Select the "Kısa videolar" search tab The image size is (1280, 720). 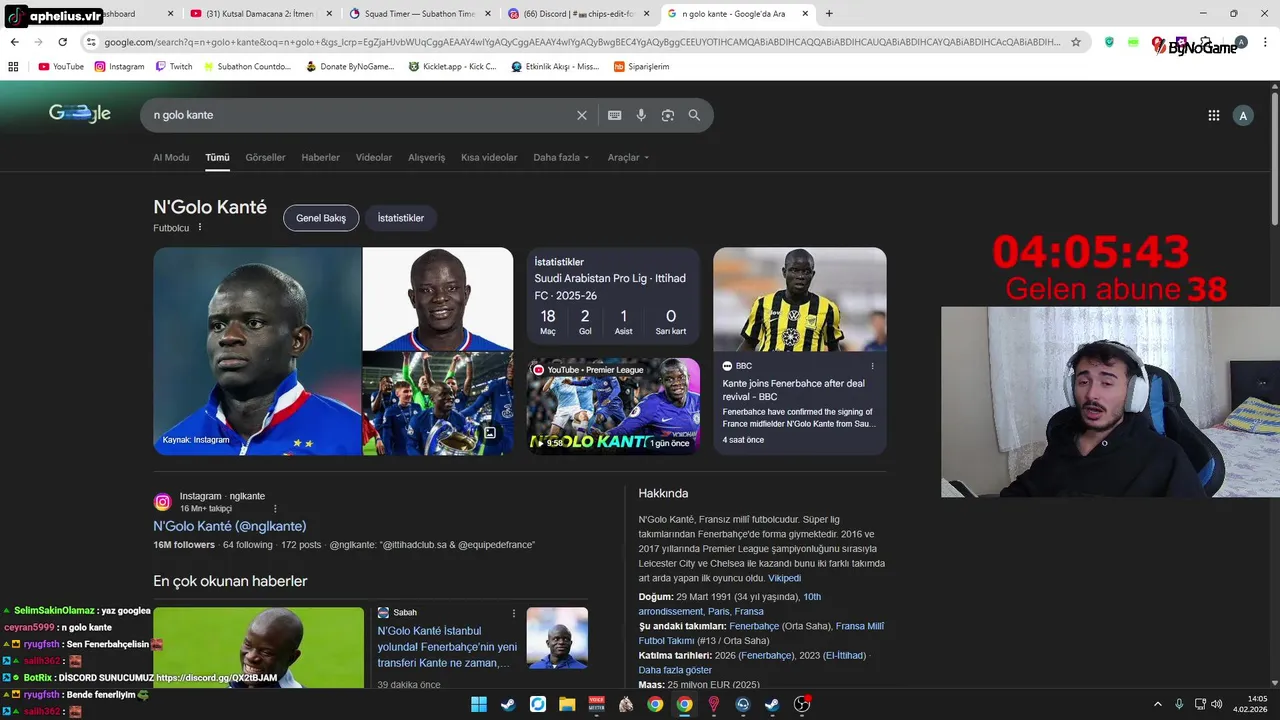(x=489, y=158)
